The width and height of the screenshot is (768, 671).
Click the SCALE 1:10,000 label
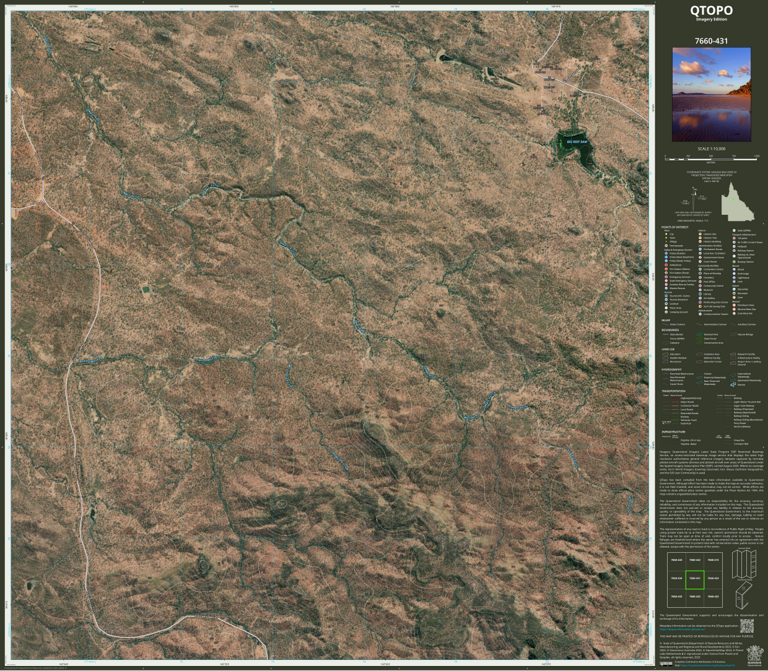pyautogui.click(x=712, y=149)
